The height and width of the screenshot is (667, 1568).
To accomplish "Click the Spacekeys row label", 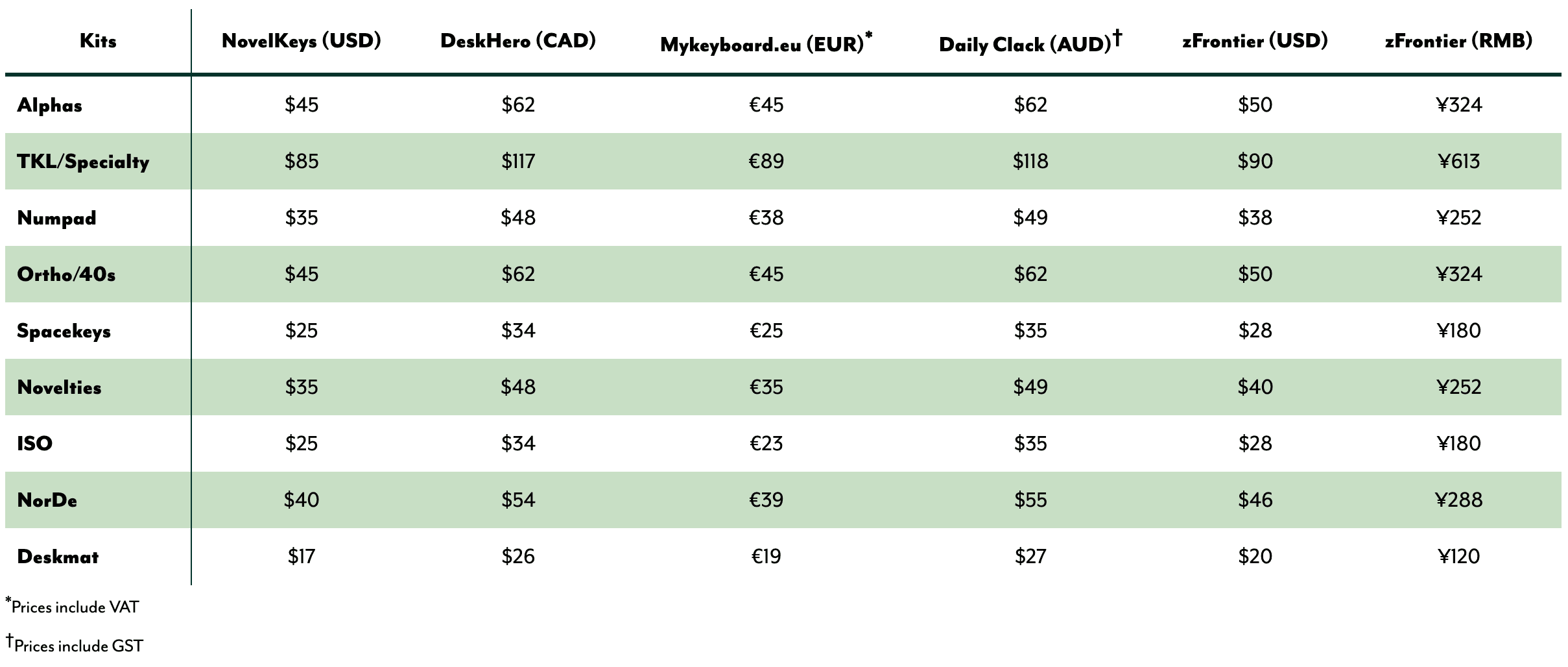I will click(x=64, y=331).
